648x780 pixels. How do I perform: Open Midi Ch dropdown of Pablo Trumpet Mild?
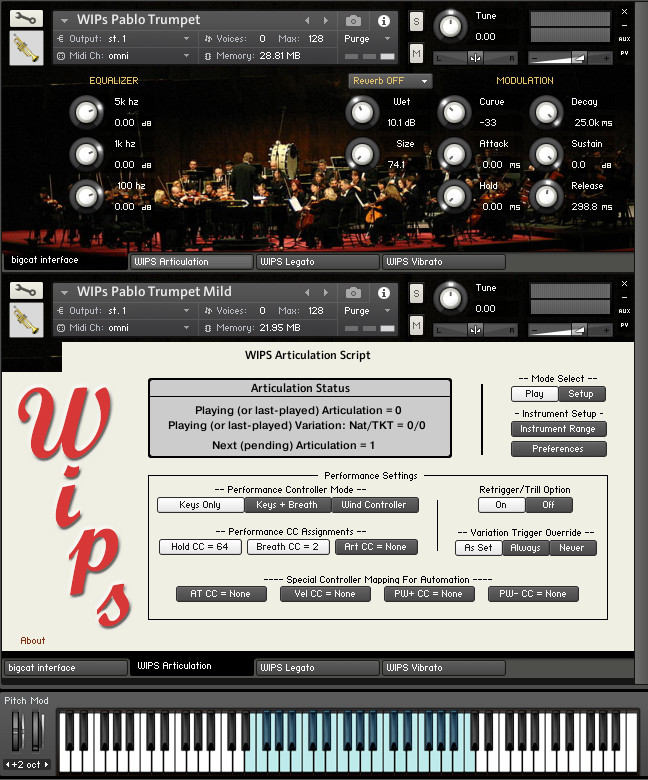pyautogui.click(x=123, y=328)
